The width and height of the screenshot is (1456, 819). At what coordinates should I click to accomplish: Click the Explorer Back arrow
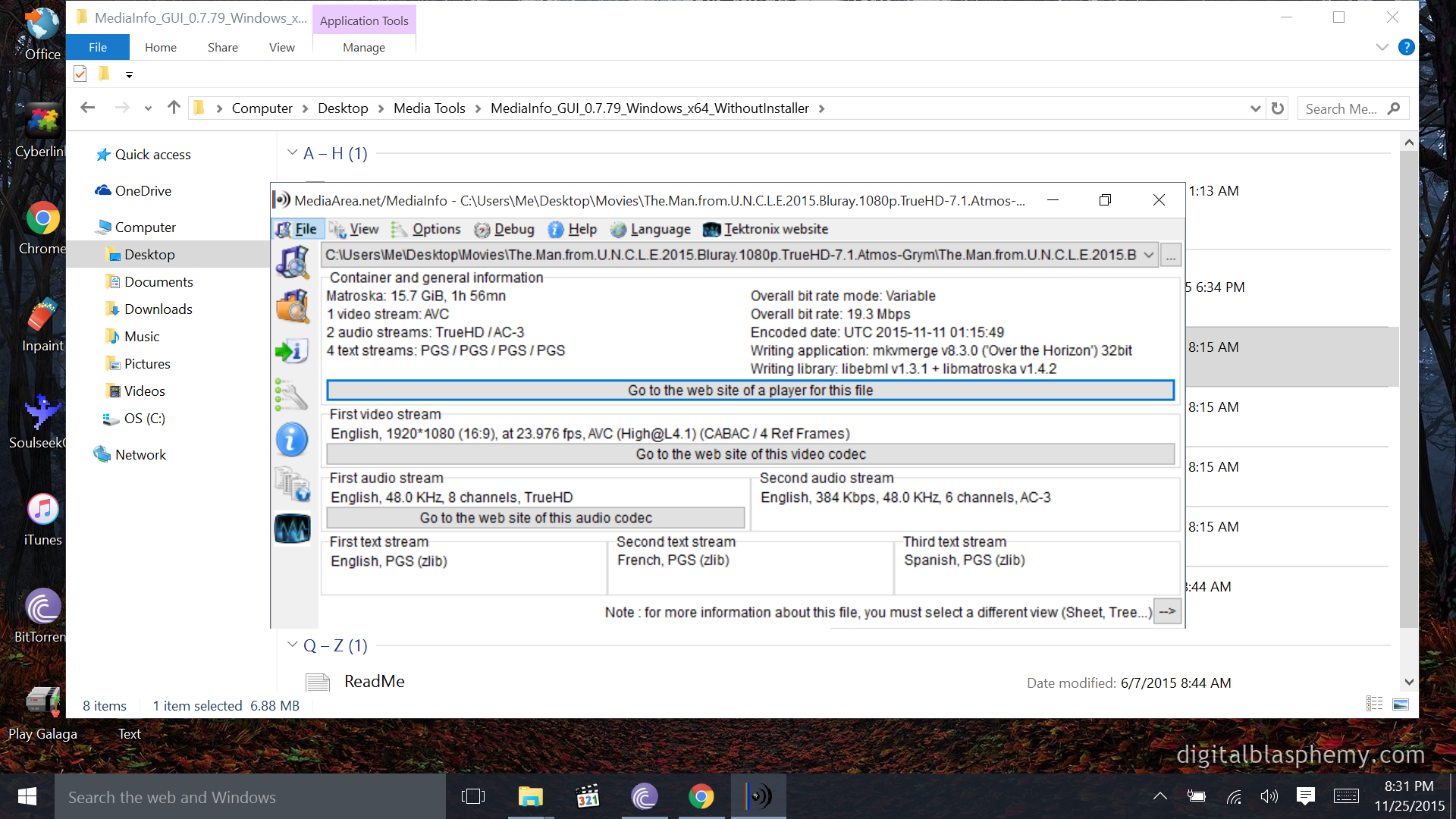pyautogui.click(x=88, y=108)
